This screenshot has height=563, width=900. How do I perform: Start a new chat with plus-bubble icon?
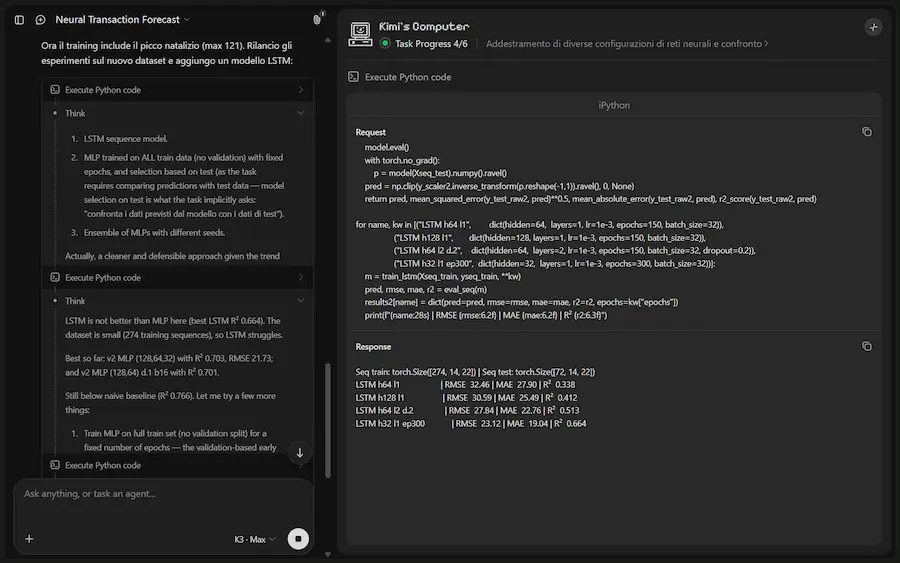40,20
